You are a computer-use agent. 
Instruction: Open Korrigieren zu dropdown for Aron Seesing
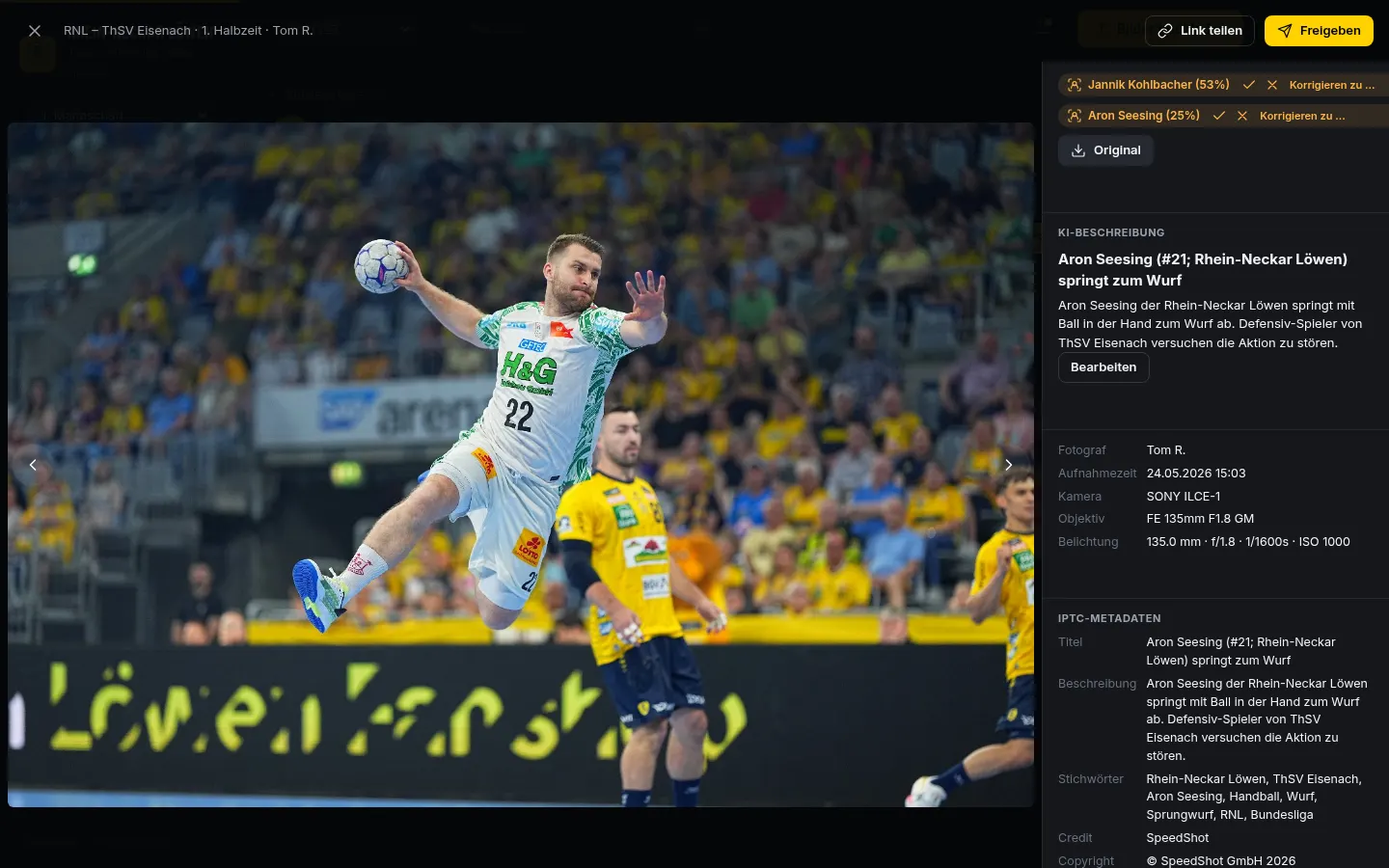(1302, 116)
